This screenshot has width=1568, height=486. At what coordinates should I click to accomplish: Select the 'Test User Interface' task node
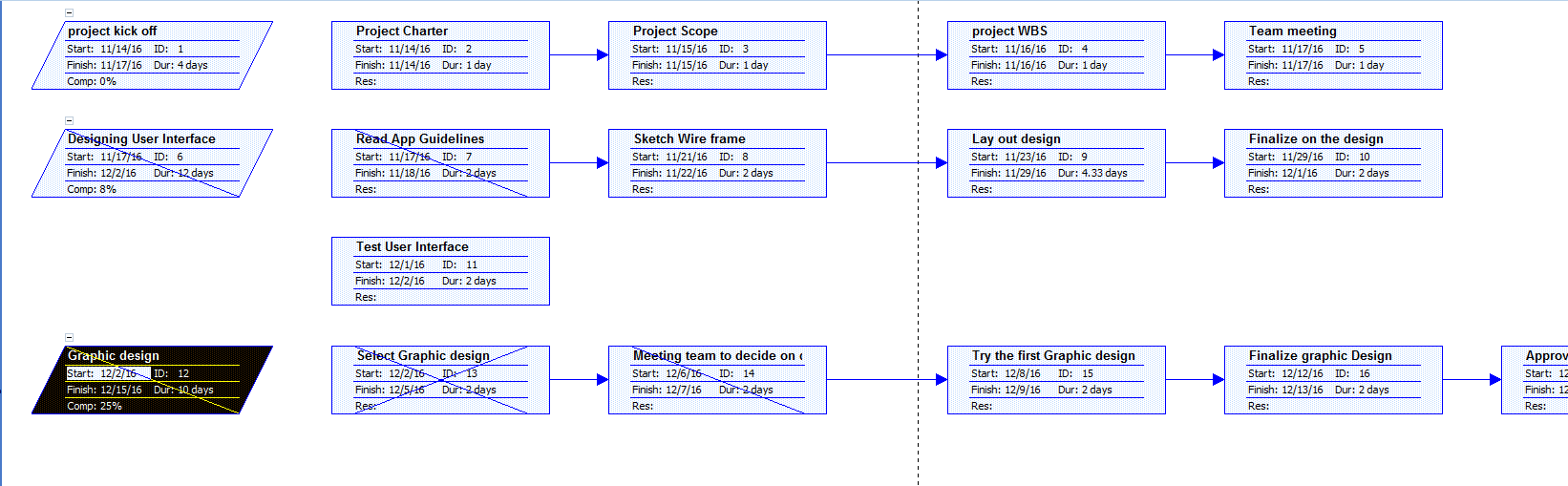pos(440,271)
